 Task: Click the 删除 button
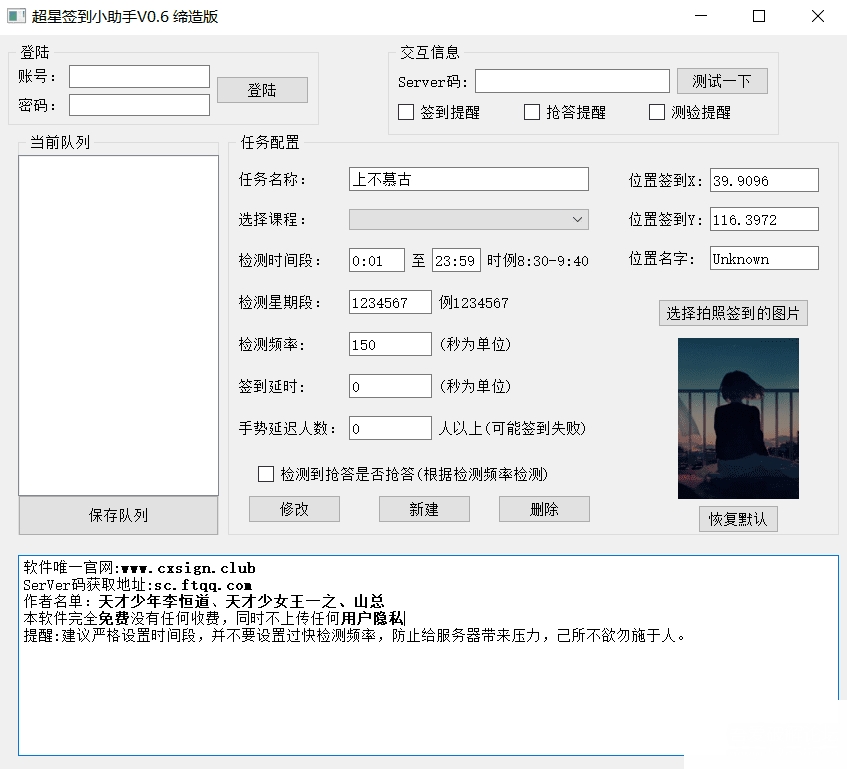pyautogui.click(x=544, y=509)
